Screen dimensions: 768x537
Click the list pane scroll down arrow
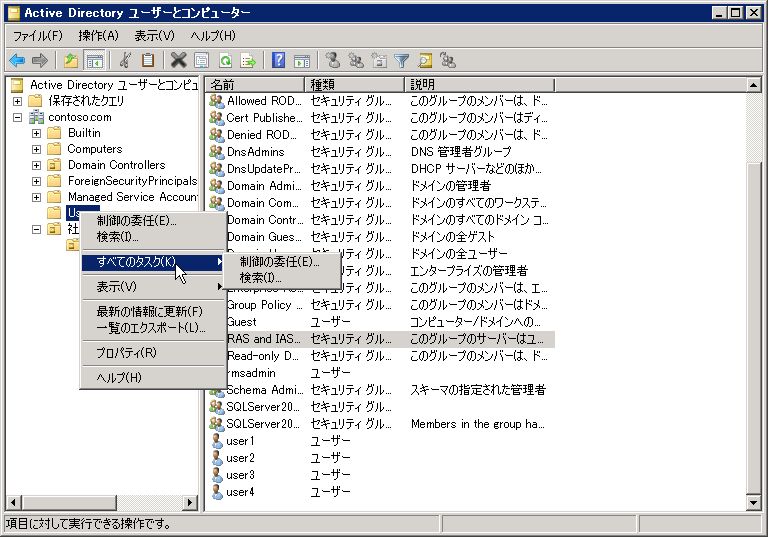tap(753, 502)
